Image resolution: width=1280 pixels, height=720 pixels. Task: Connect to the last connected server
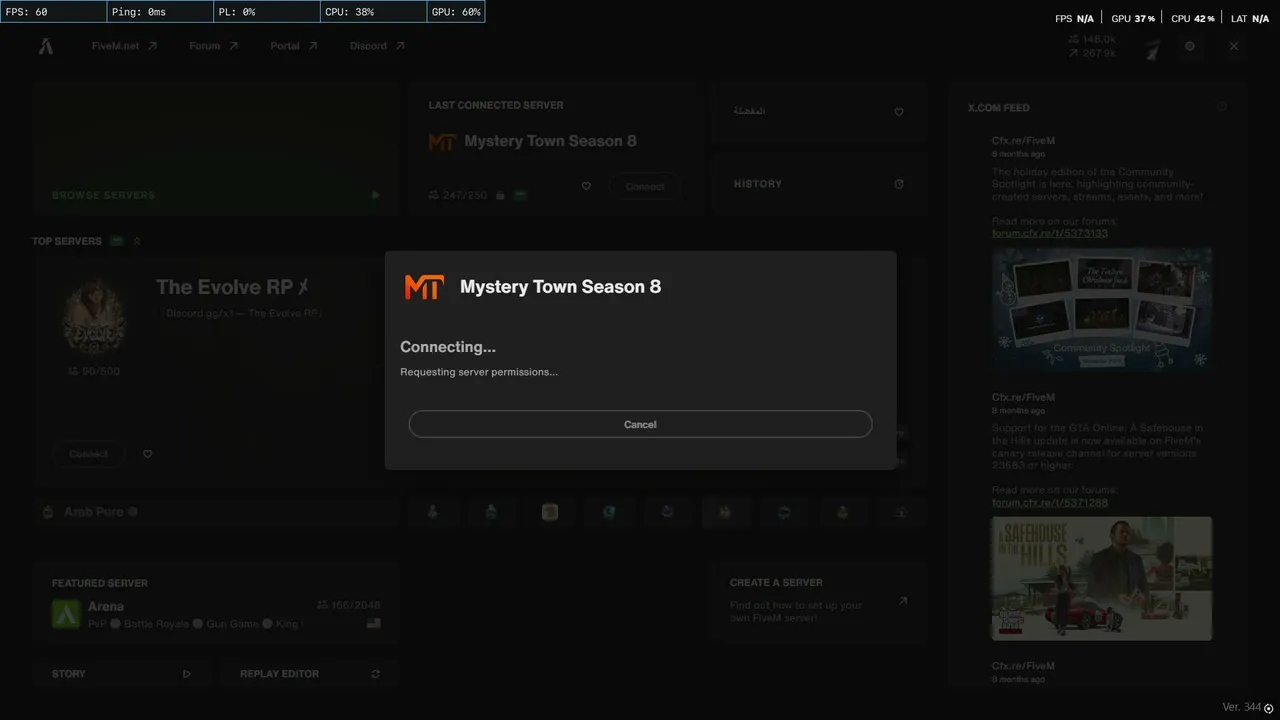tap(645, 187)
